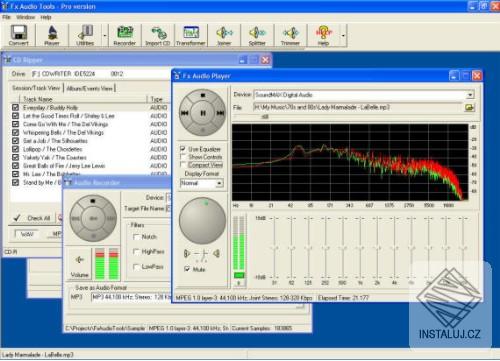Open toolbar overflow arrow next to Help
Viewport: 500px width, 361px height.
[343, 35]
